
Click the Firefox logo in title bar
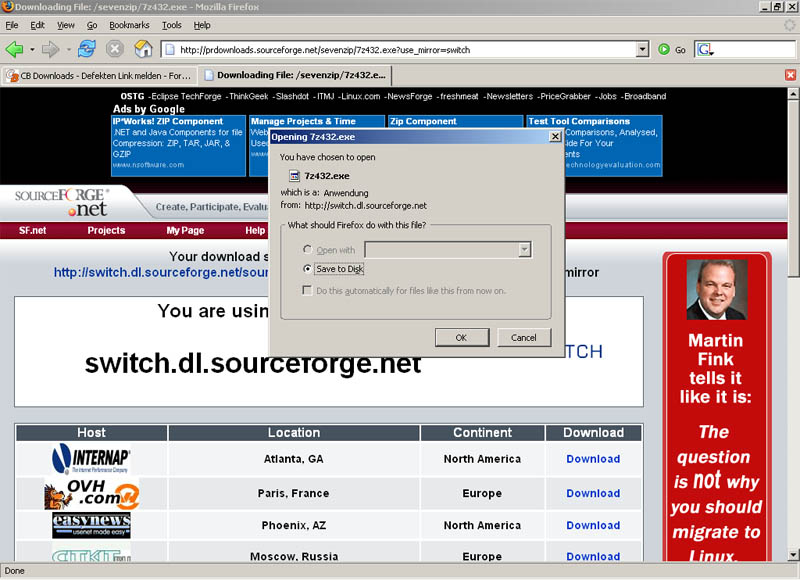(7, 7)
